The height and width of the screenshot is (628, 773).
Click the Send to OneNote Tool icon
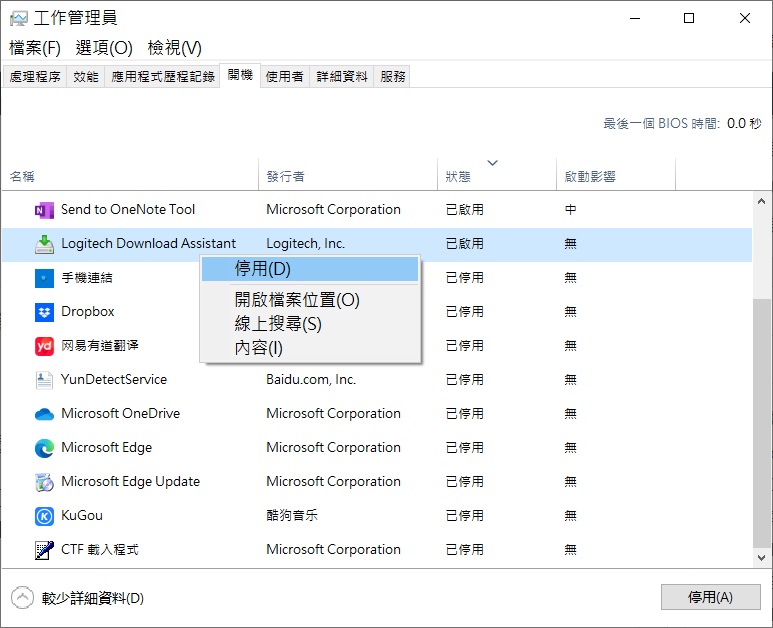(44, 210)
